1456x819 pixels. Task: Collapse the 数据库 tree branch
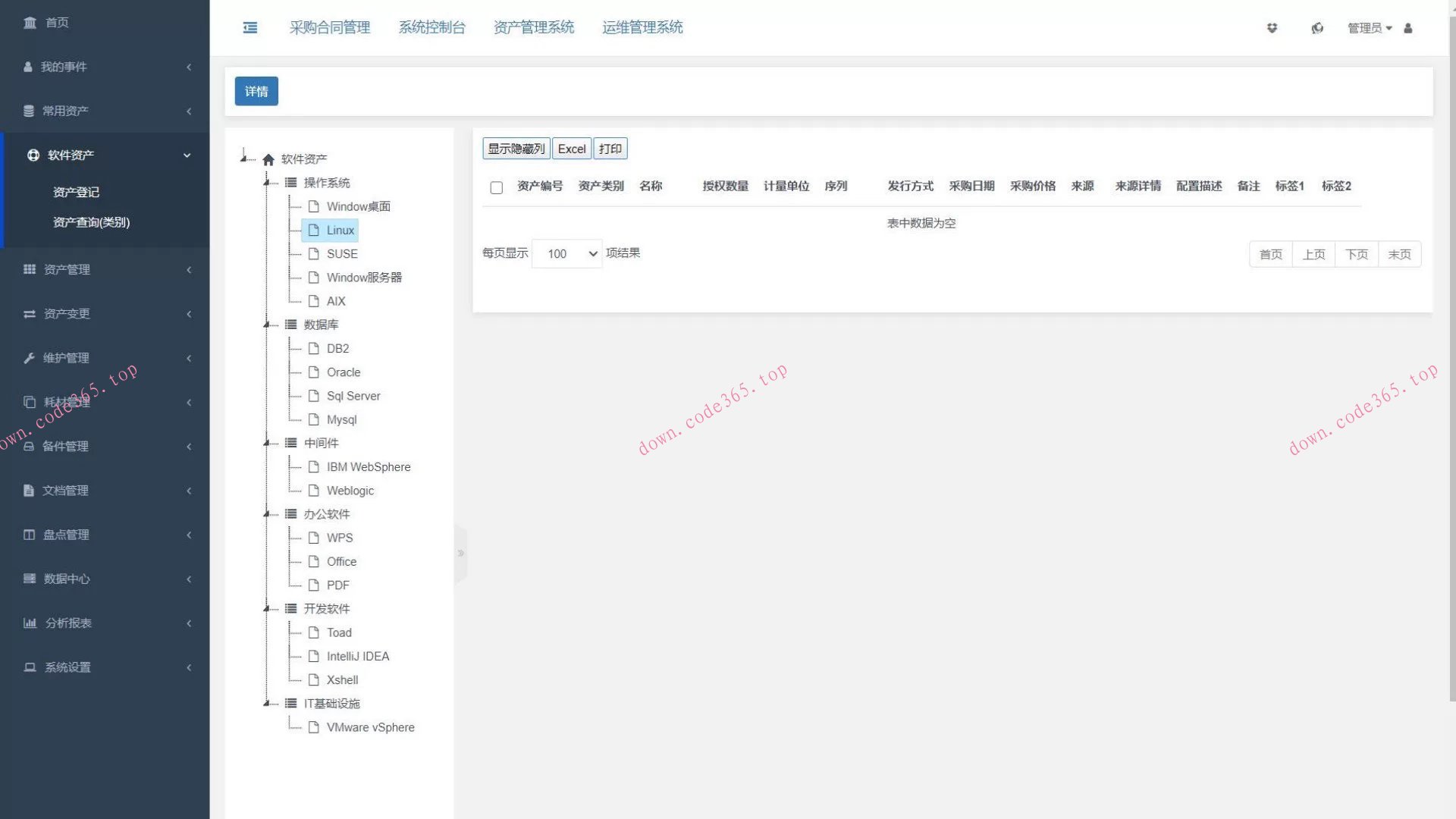(x=267, y=325)
